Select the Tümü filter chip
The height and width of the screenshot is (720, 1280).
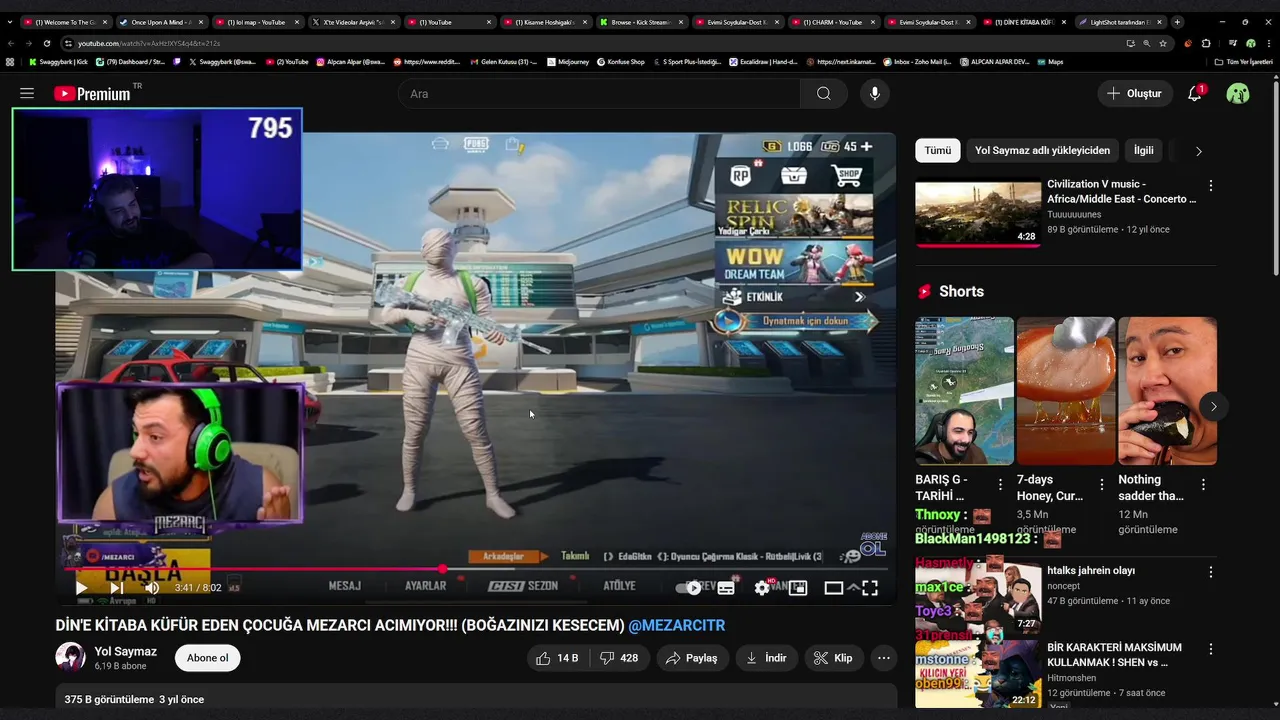(x=938, y=150)
